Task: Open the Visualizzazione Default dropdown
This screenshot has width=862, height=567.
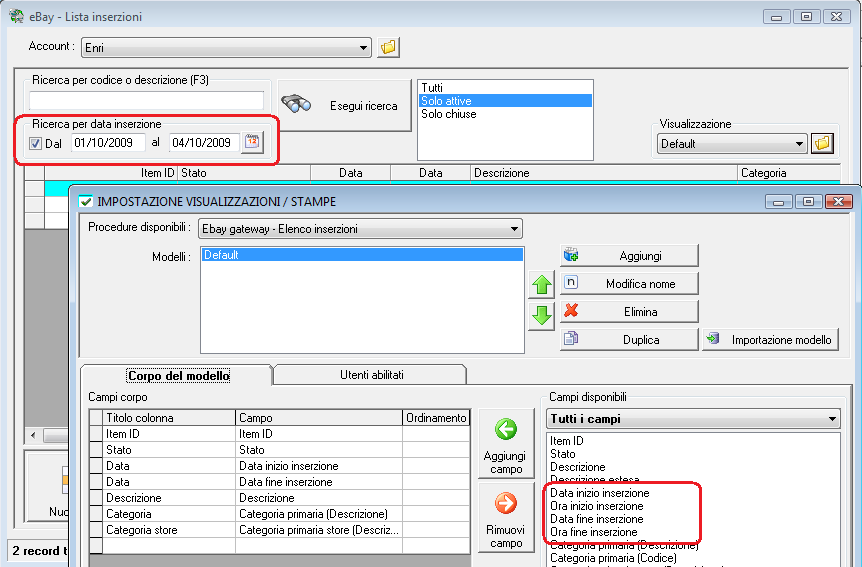Action: pos(732,144)
